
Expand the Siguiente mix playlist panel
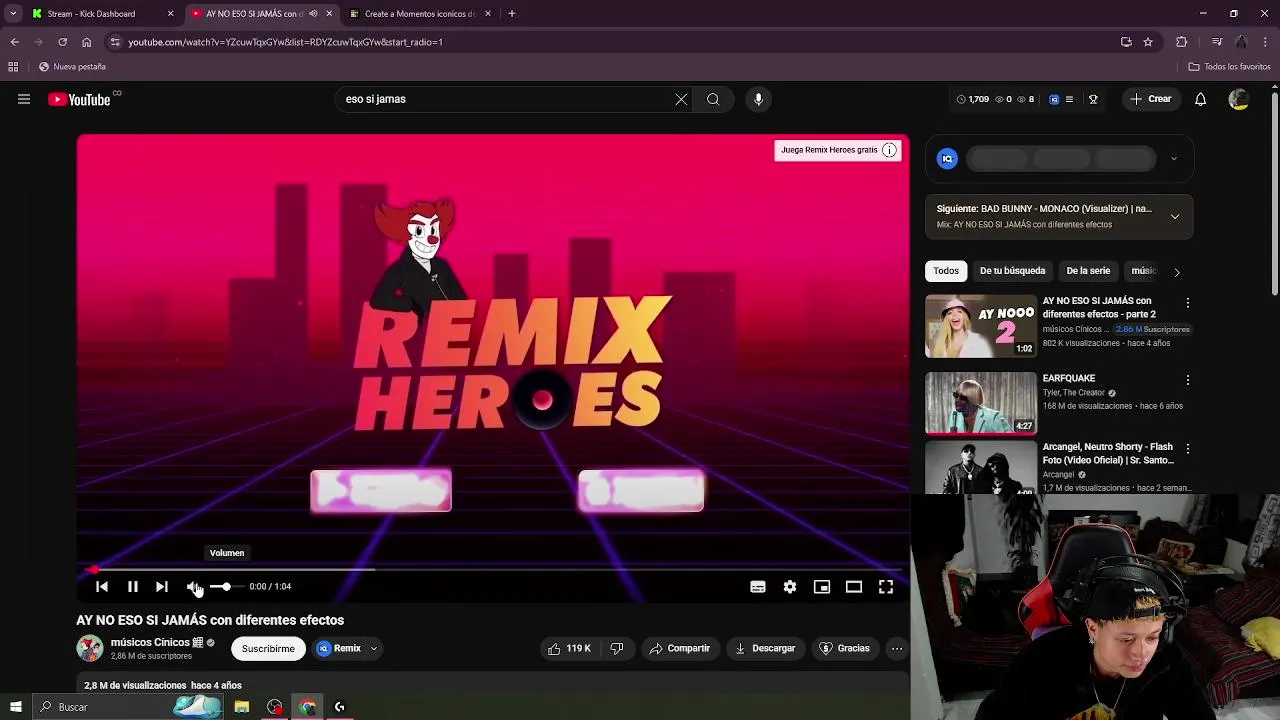coord(1175,216)
